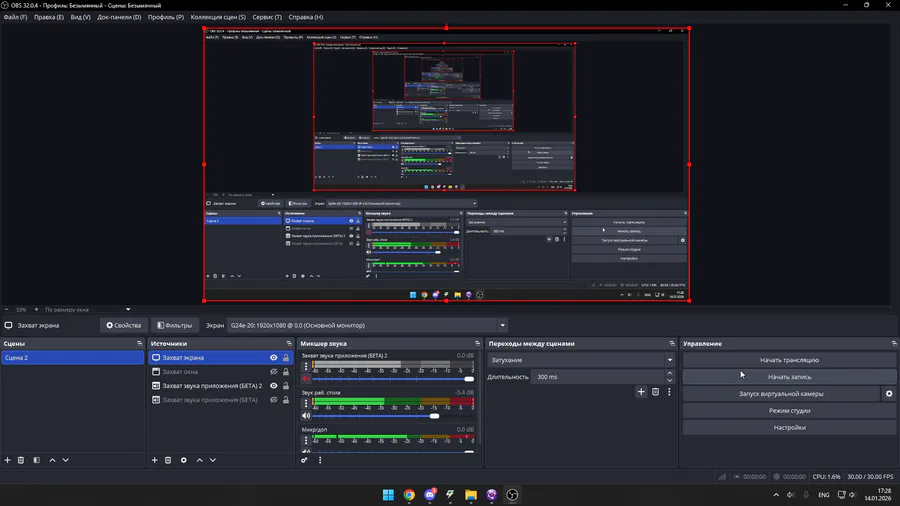Click the Начать трансляцию button
The width and height of the screenshot is (900, 506).
tap(789, 360)
